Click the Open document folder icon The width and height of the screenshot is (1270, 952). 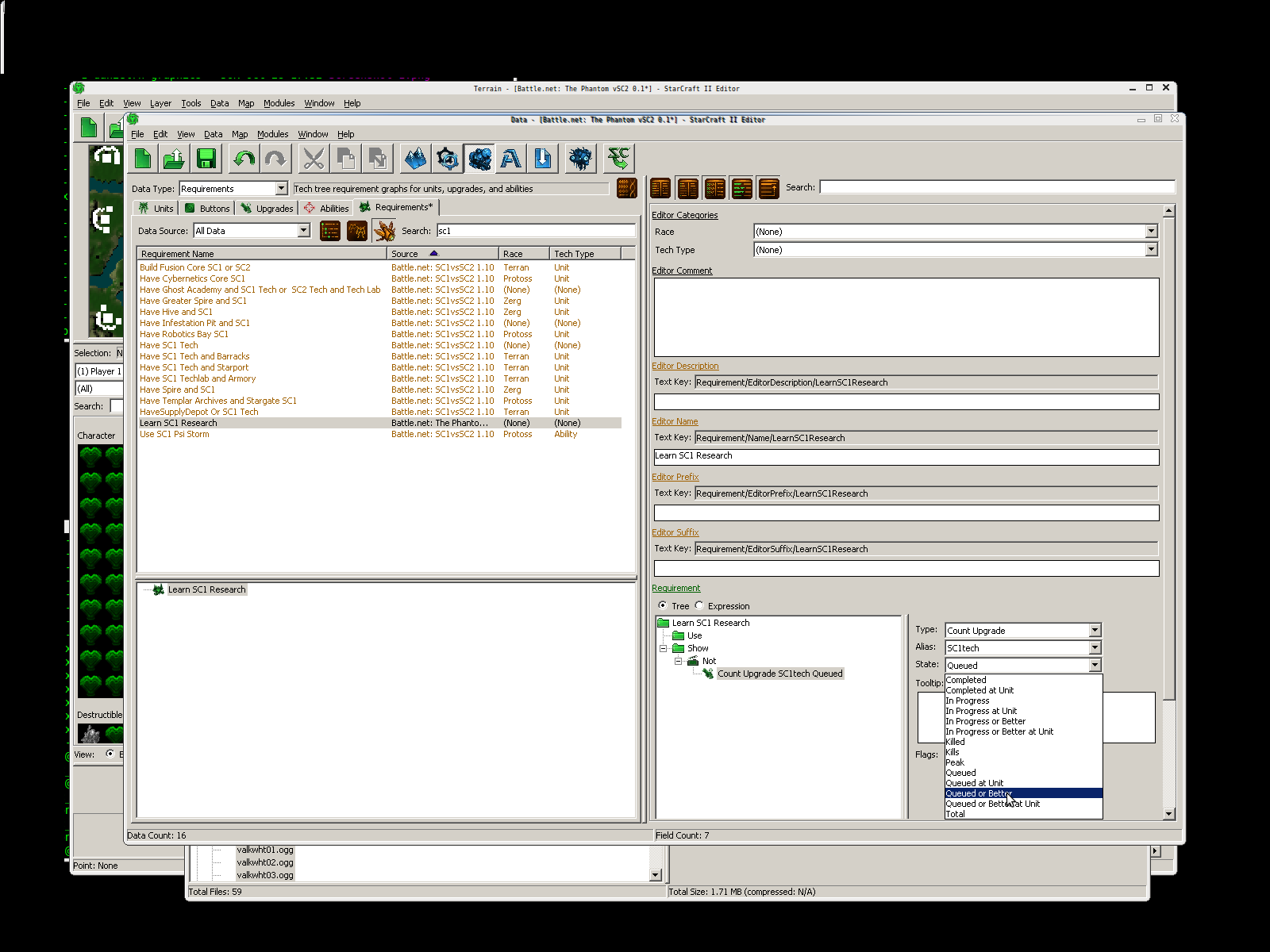pos(174,159)
